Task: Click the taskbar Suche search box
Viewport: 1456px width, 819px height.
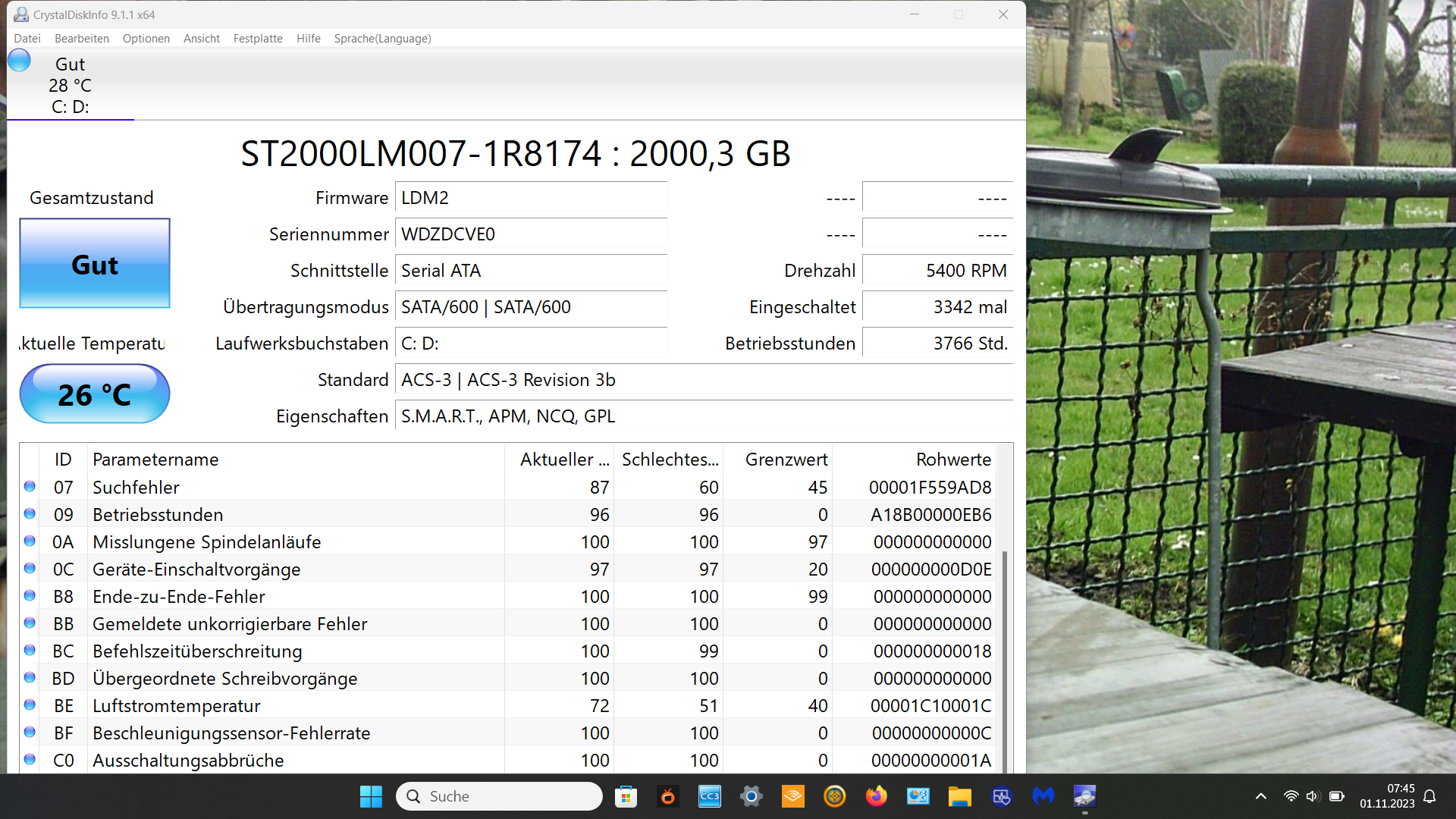Action: [x=499, y=796]
